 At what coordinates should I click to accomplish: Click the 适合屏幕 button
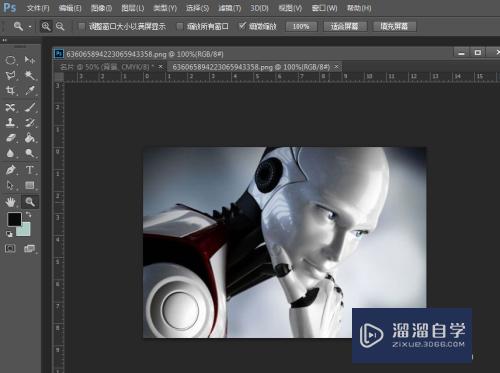pos(345,26)
